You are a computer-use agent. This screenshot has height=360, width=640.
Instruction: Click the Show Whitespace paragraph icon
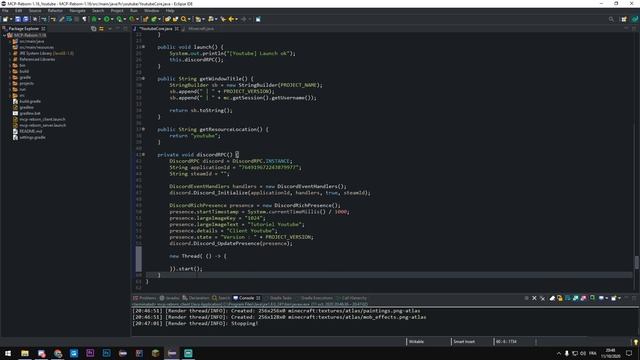pos(84,19)
